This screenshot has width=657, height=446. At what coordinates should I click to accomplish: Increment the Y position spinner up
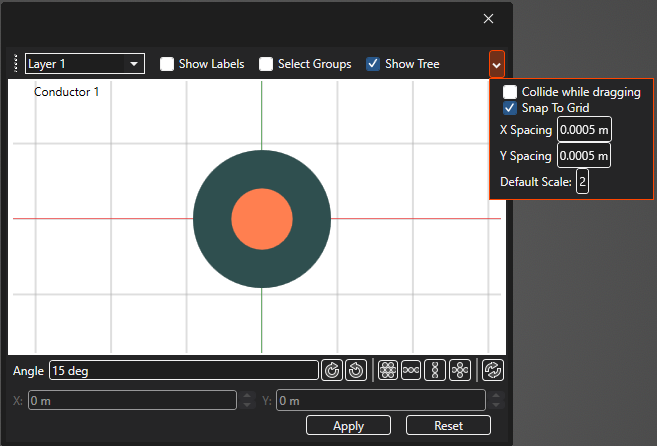click(496, 395)
